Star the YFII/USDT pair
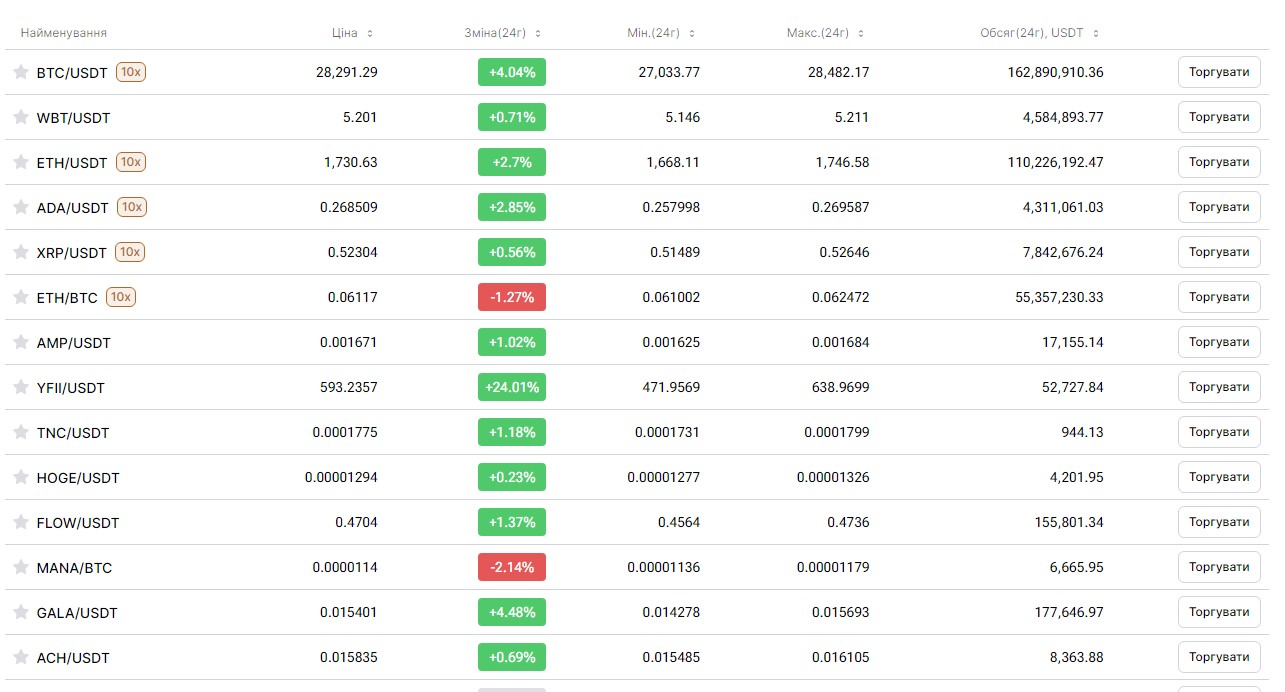This screenshot has width=1285, height=692. click(x=21, y=387)
